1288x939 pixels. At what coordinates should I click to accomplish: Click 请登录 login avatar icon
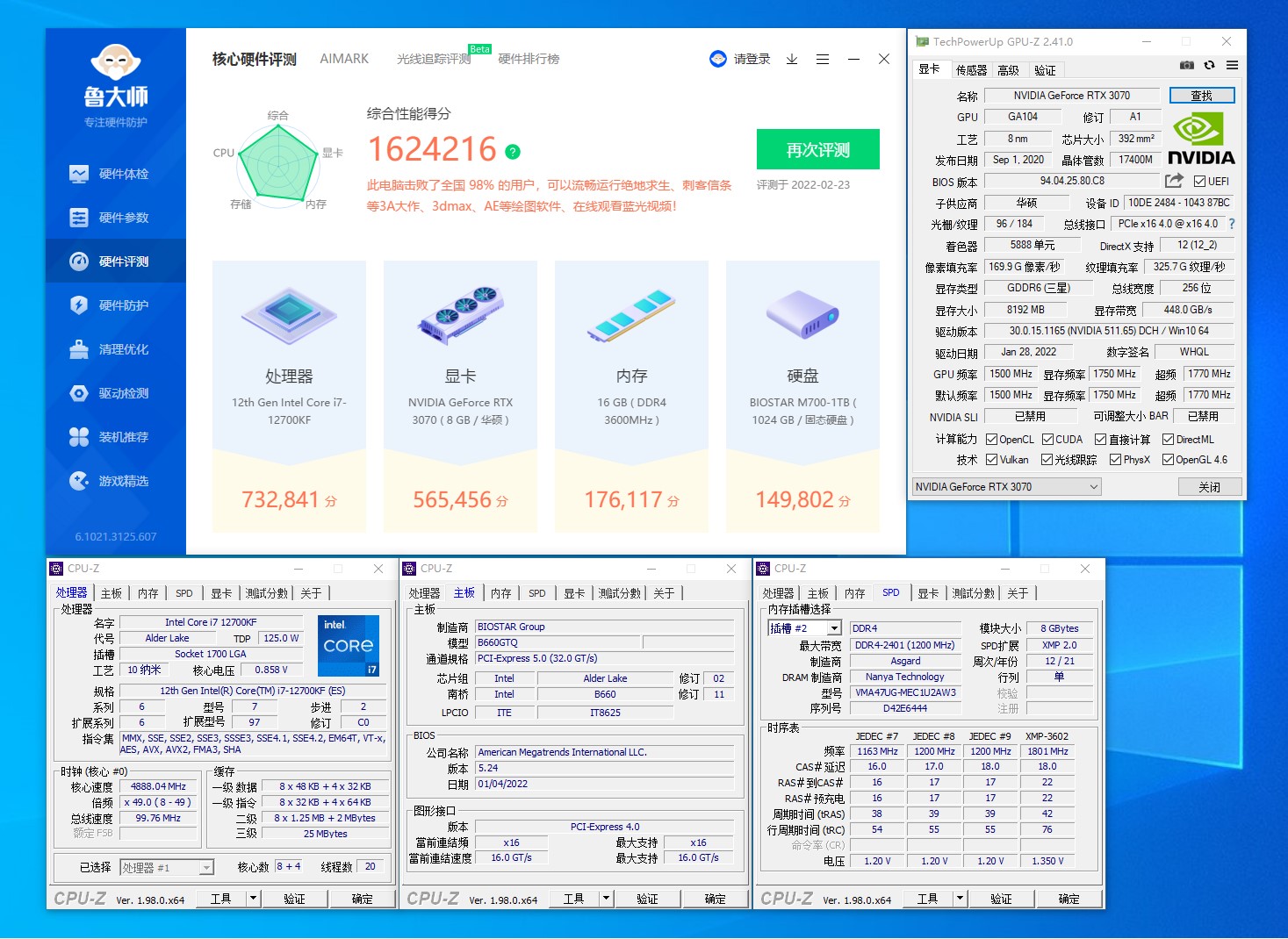(x=718, y=59)
